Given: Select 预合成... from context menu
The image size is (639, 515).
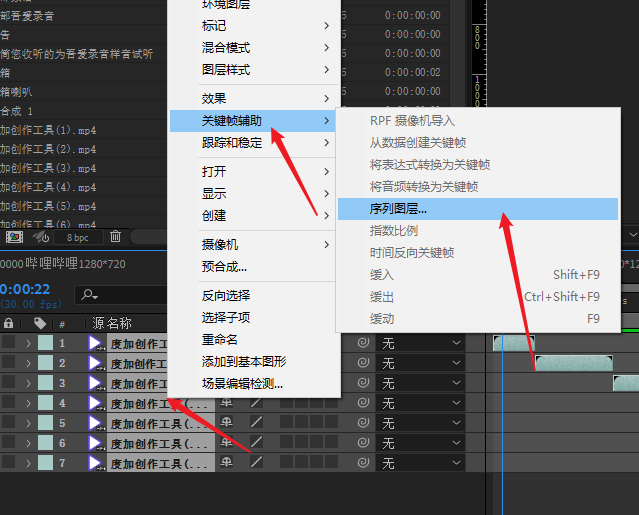Looking at the screenshot, I should [x=255, y=267].
